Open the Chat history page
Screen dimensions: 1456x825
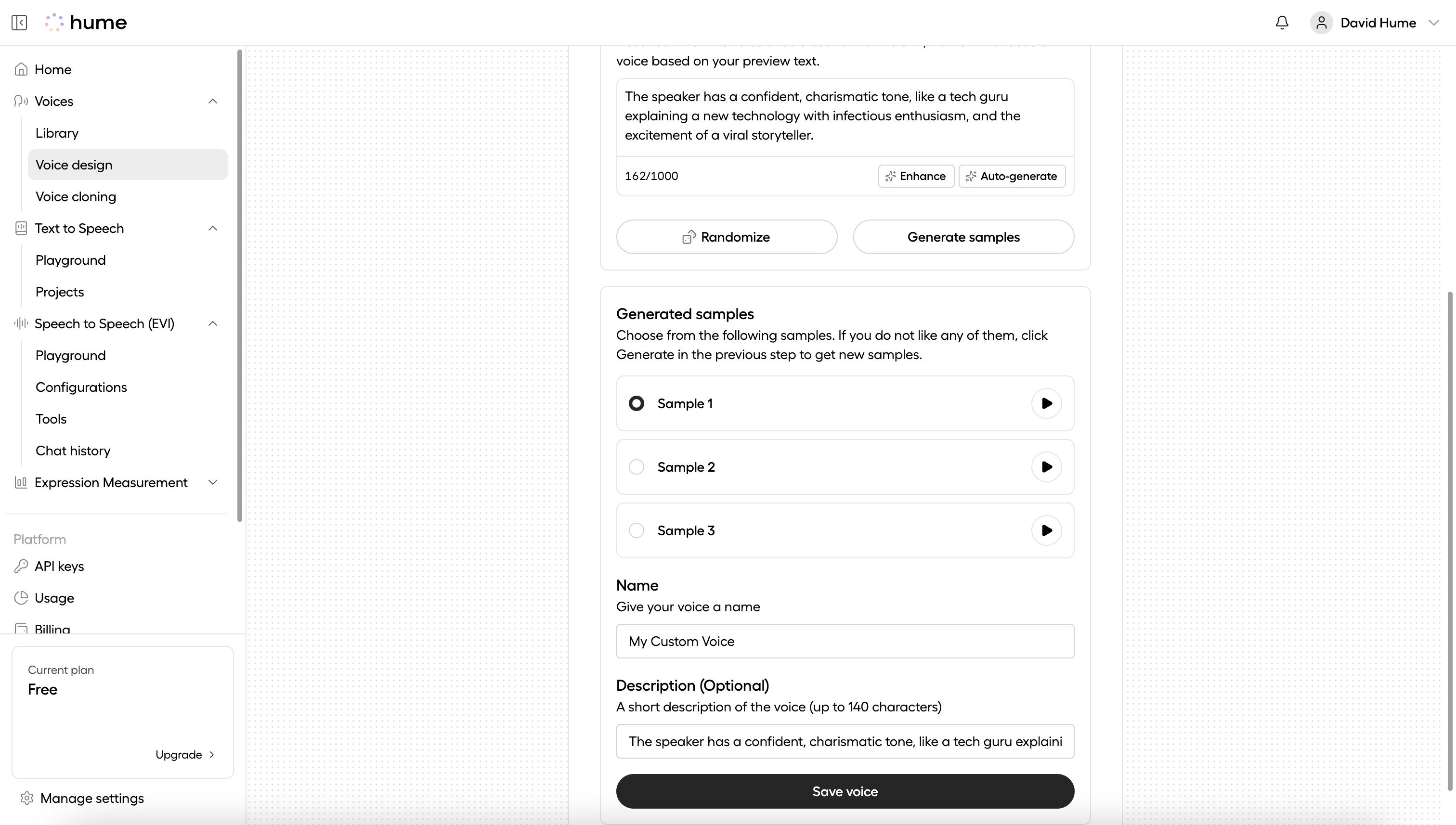click(73, 451)
